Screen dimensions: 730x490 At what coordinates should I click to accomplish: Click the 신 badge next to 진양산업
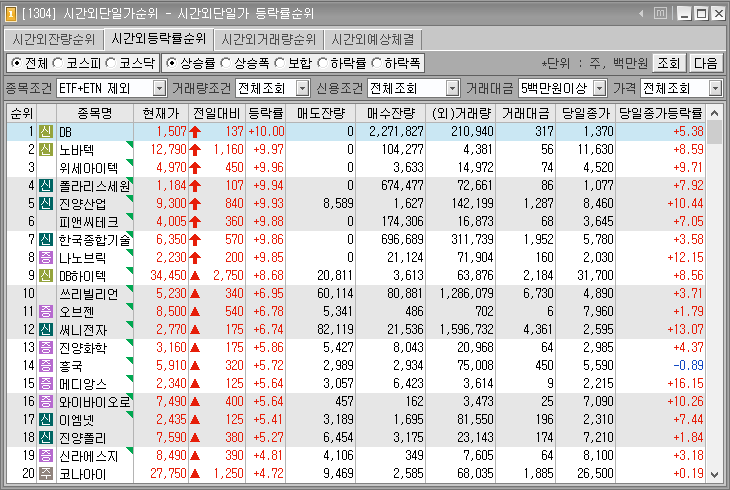(46, 204)
